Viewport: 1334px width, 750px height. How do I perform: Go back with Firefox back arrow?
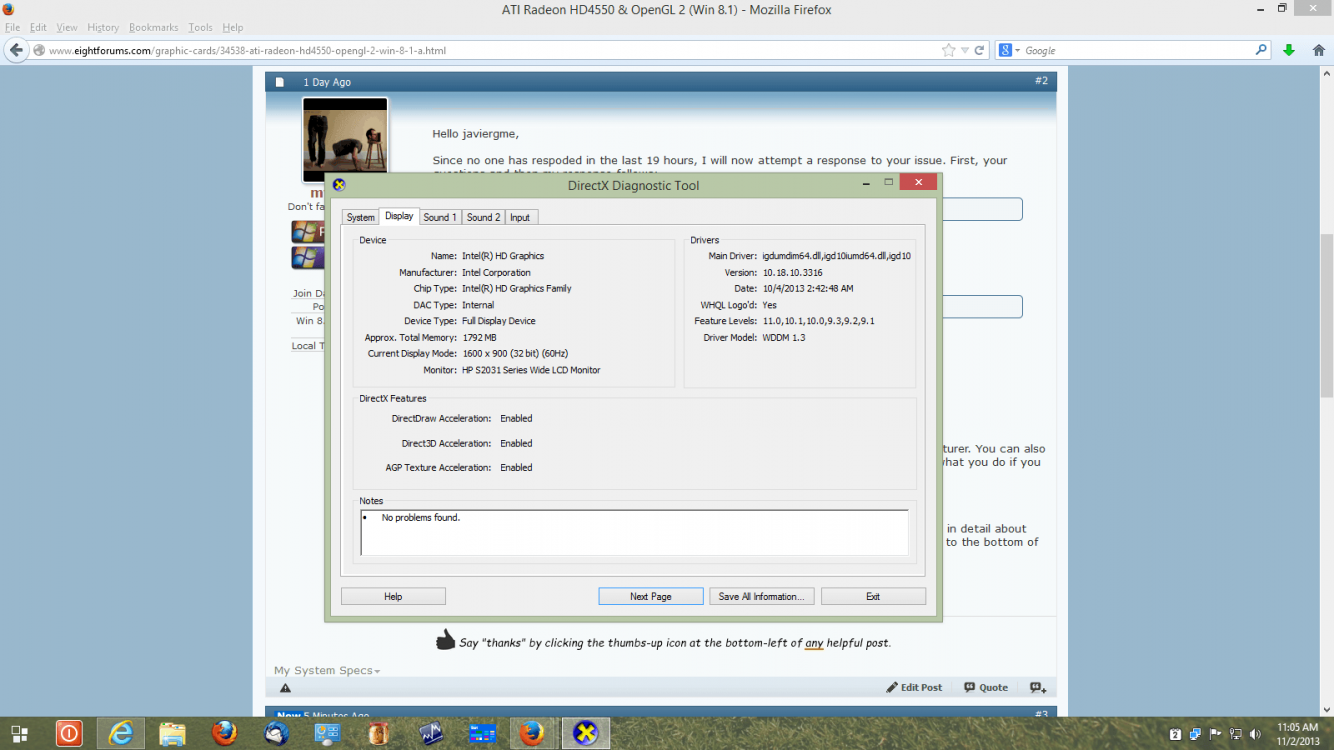pos(16,50)
